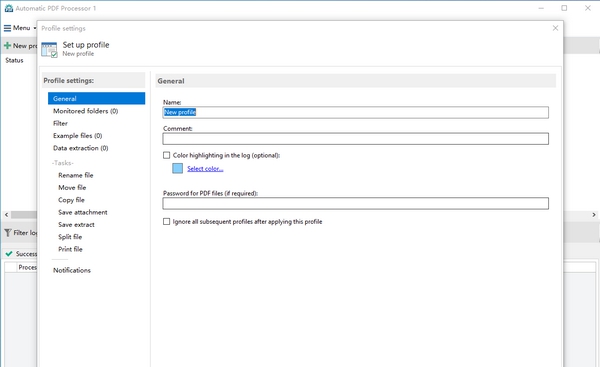Click the Comment input field
600x367 pixels.
[x=355, y=139]
